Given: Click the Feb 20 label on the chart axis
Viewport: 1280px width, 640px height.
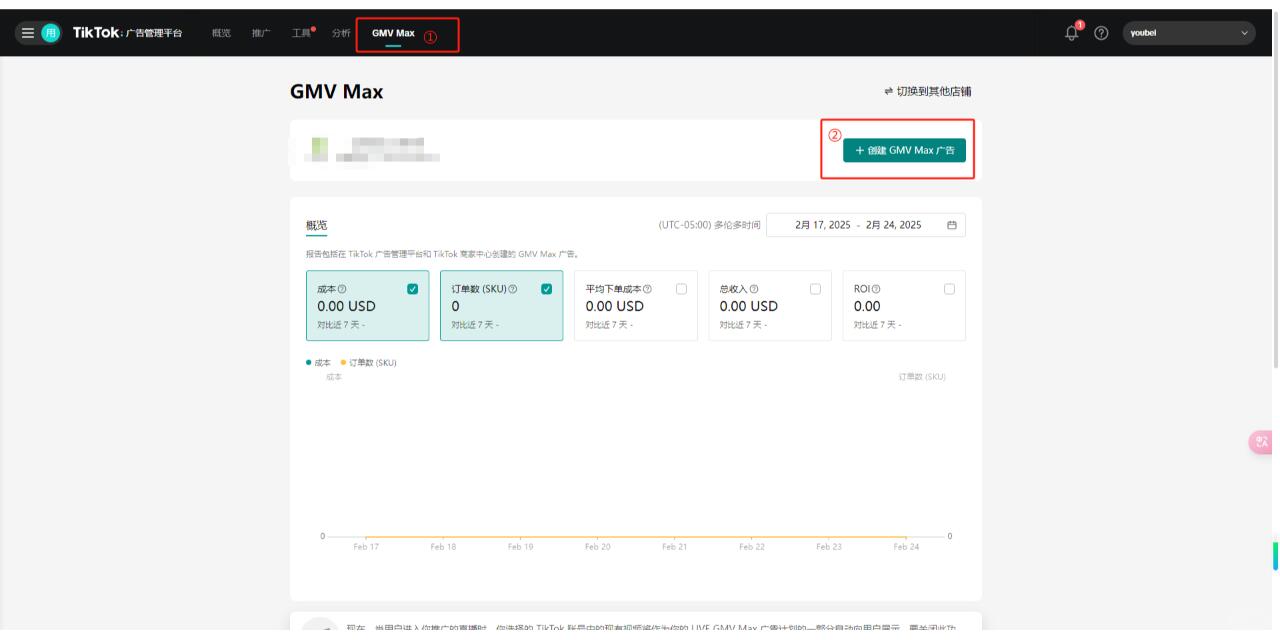Looking at the screenshot, I should click(x=598, y=547).
